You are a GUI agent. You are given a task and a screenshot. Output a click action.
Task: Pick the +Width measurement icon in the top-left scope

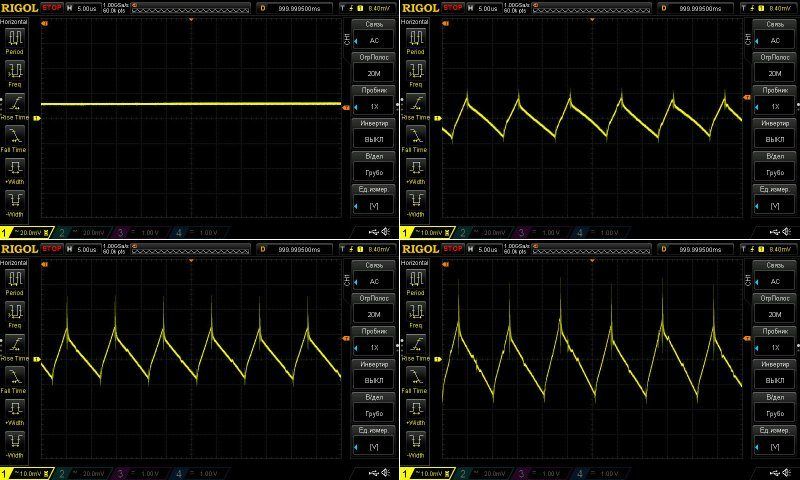(x=15, y=168)
